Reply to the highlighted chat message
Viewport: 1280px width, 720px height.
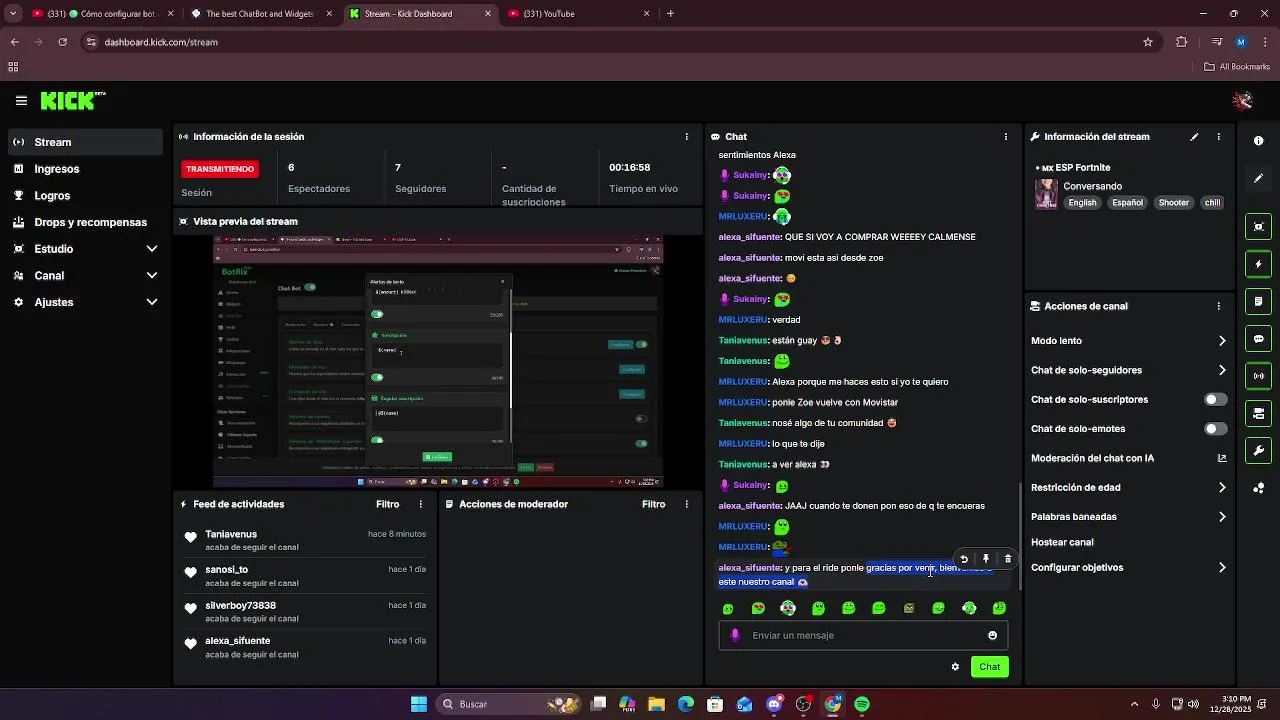pyautogui.click(x=964, y=560)
